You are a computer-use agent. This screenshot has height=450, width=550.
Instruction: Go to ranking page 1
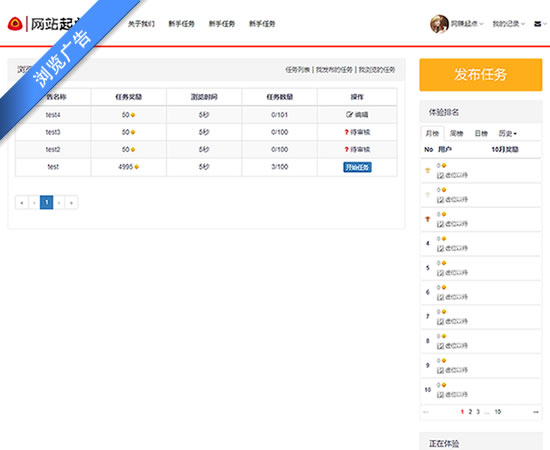(x=462, y=412)
